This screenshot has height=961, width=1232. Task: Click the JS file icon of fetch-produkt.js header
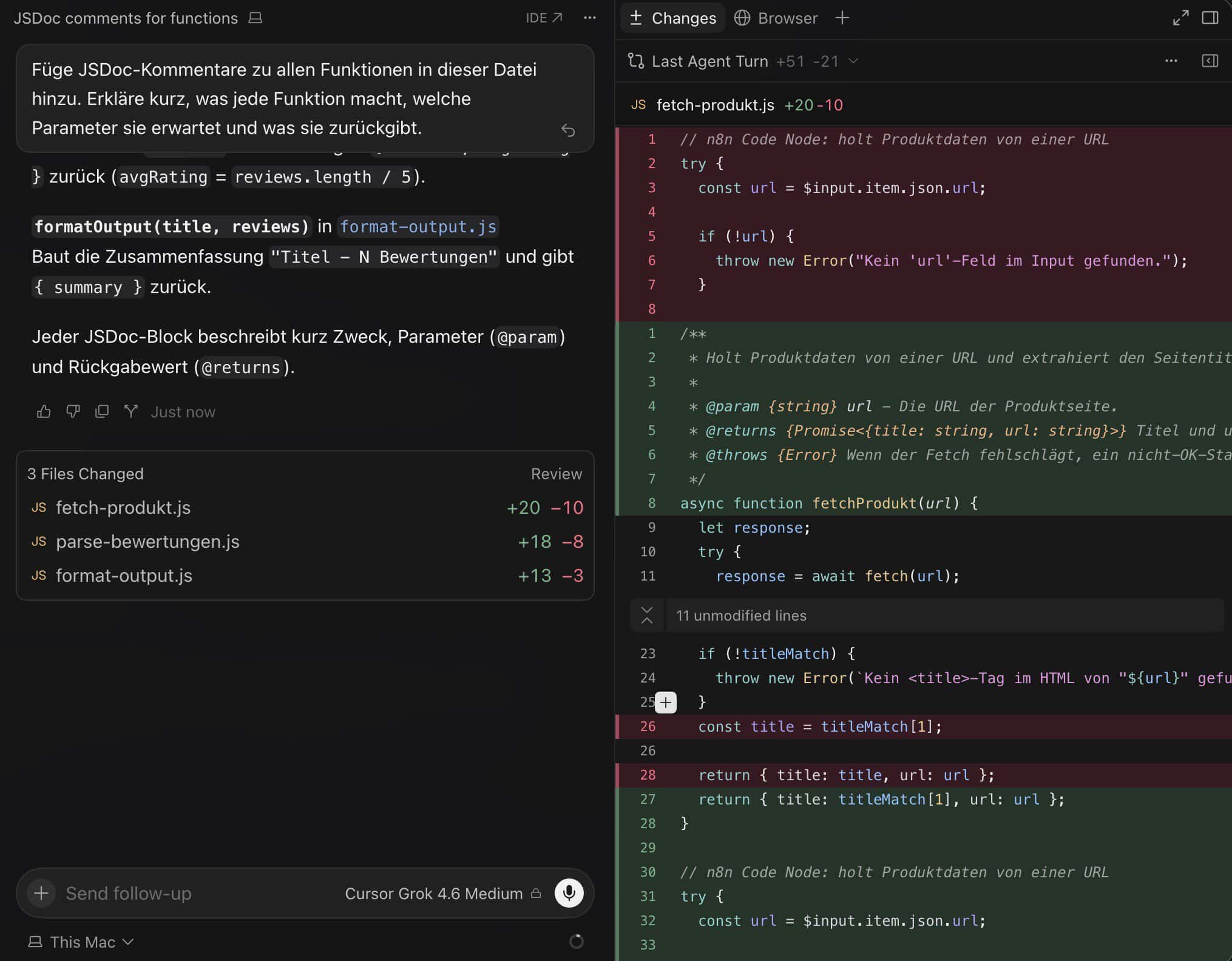point(638,105)
